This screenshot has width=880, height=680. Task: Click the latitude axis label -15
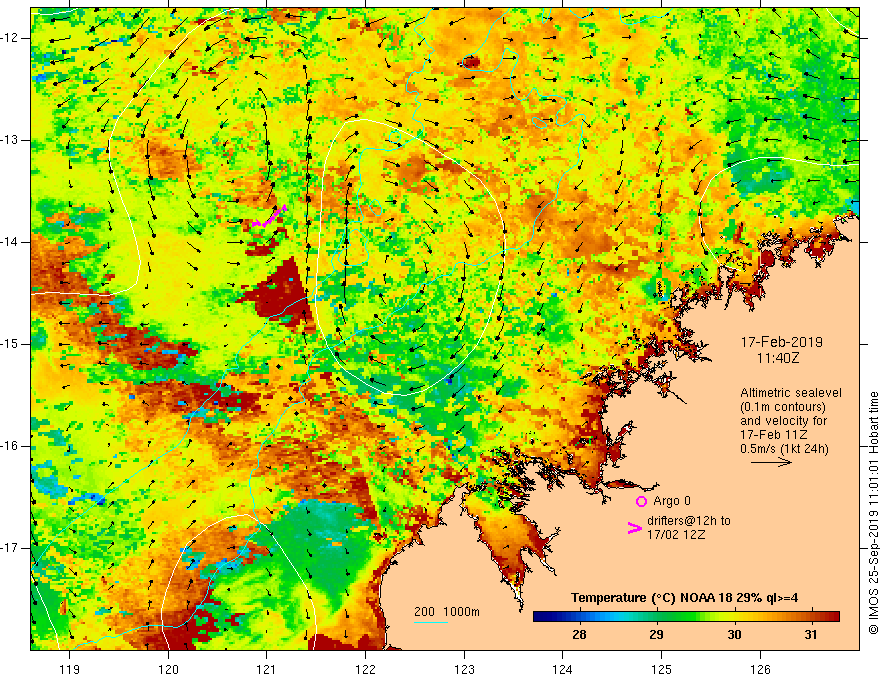pos(10,344)
